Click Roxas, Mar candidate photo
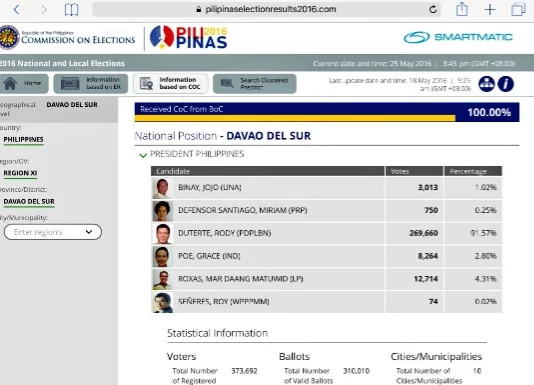Image resolution: width=534 pixels, height=385 pixels. click(x=162, y=279)
